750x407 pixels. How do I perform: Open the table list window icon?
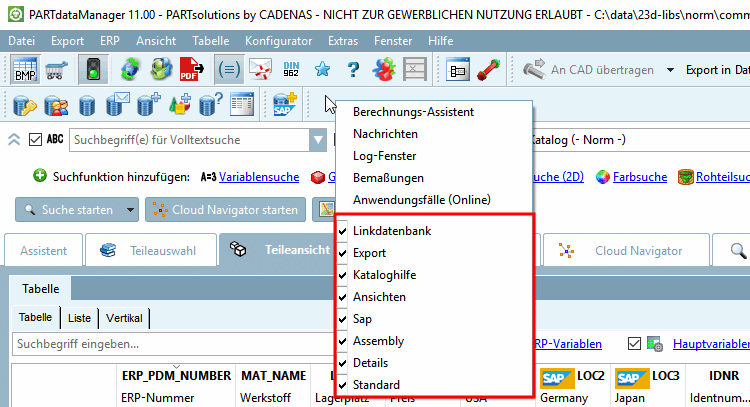[x=242, y=105]
